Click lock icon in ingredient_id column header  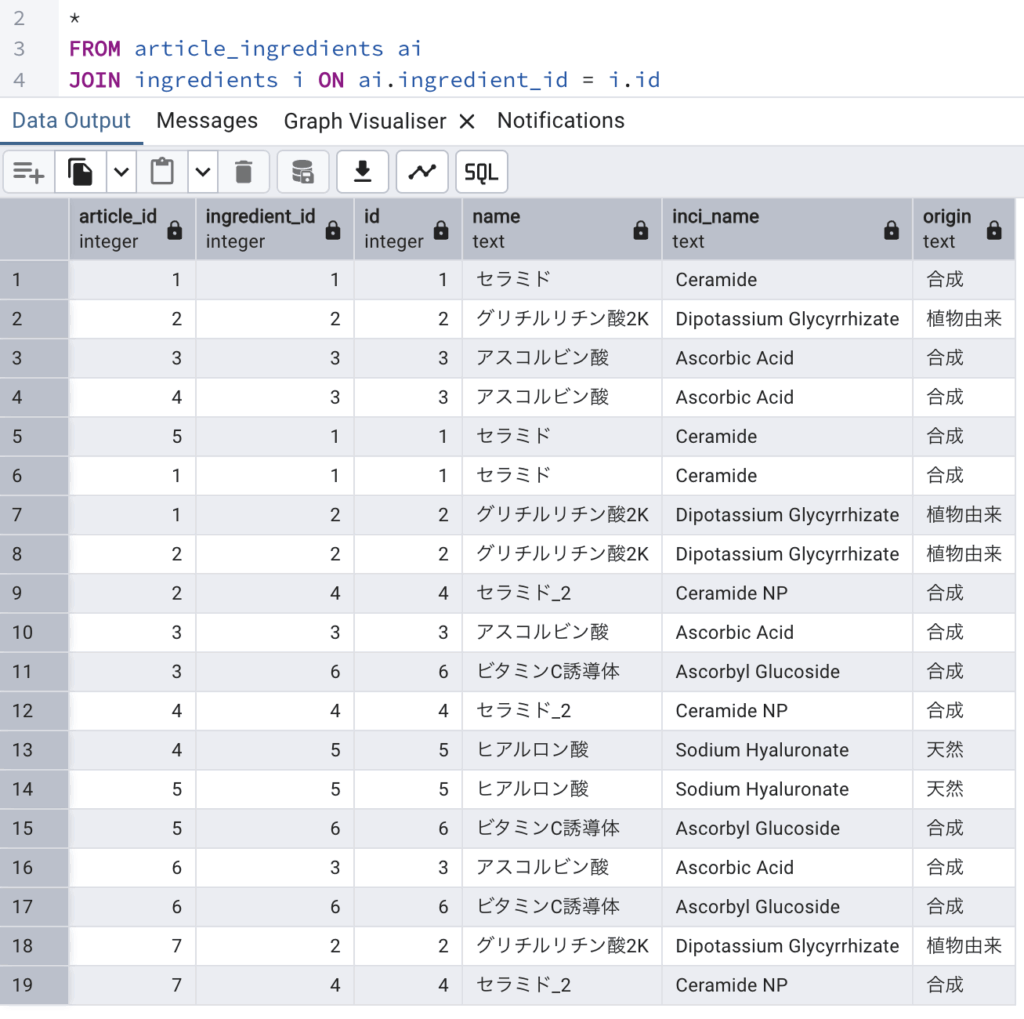click(x=333, y=230)
